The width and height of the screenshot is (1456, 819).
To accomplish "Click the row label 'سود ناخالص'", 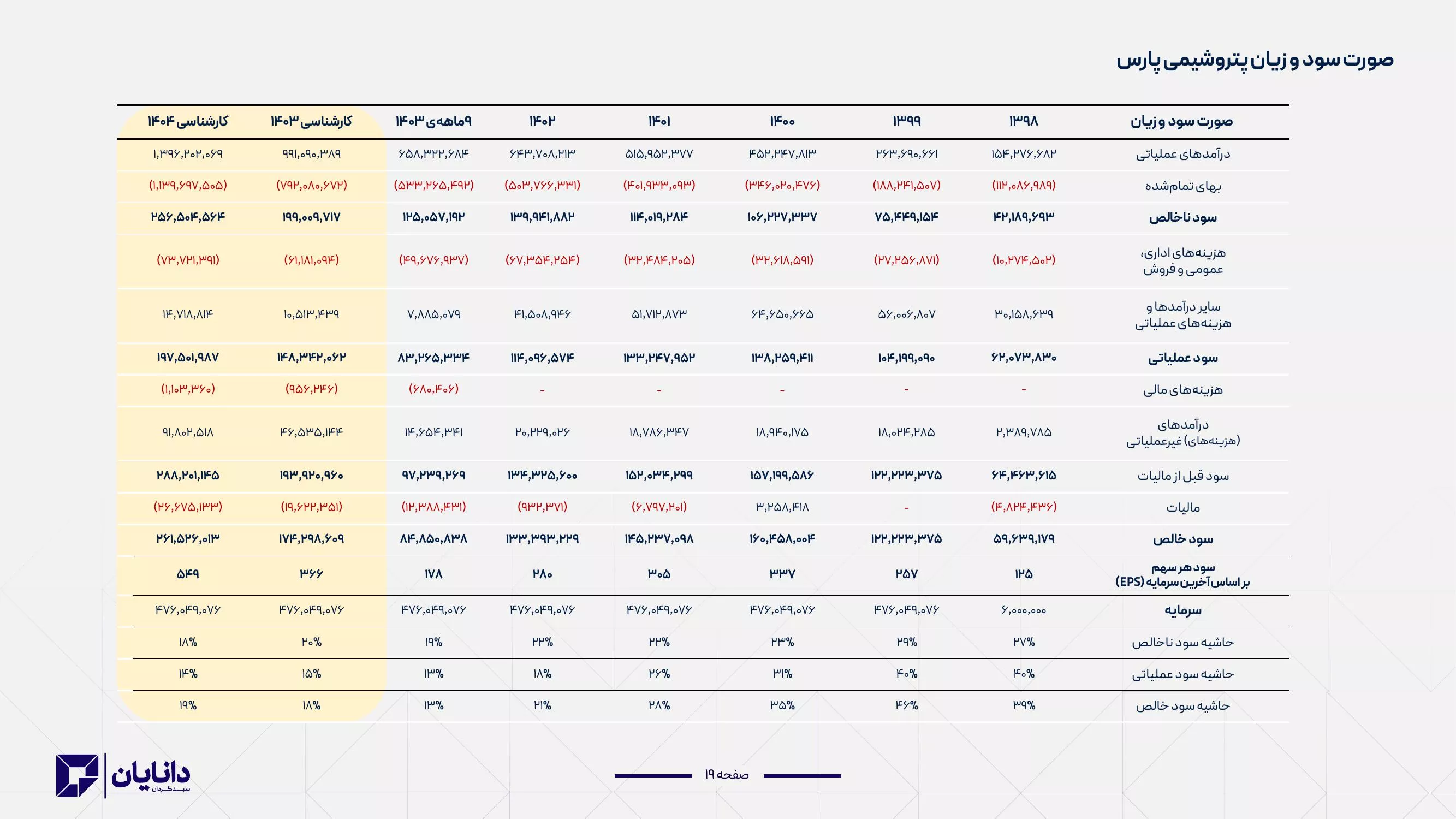I will coord(1183,218).
